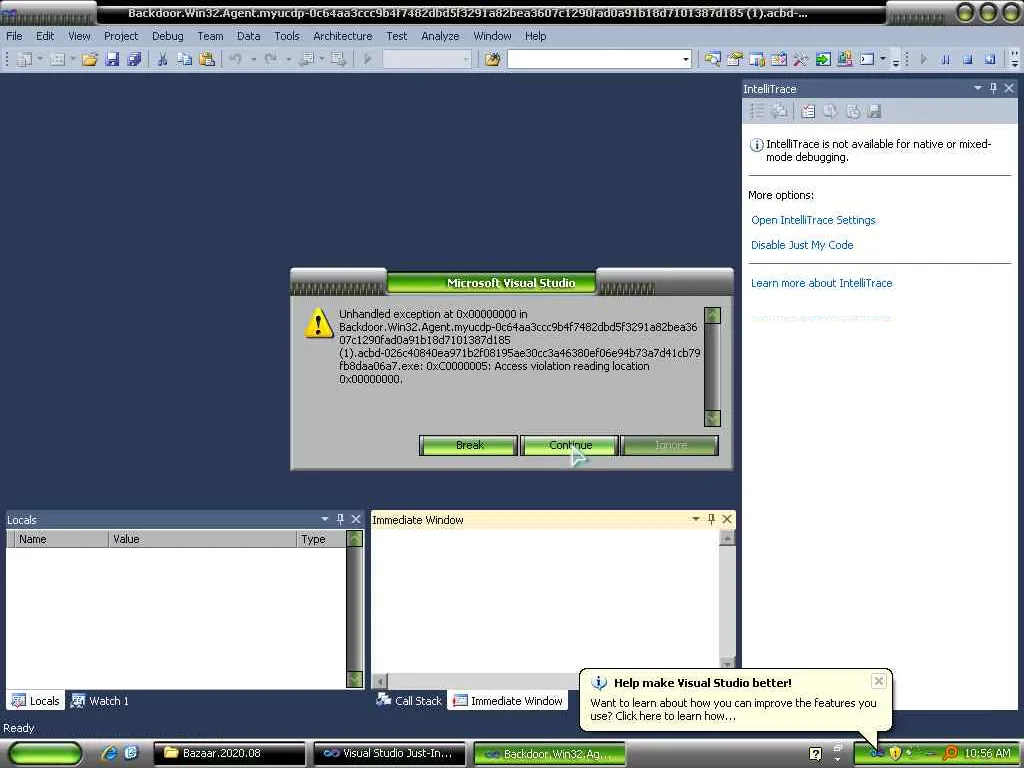Click the Locals panel scroll up arrow
Image resolution: width=1024 pixels, height=768 pixels.
pyautogui.click(x=355, y=539)
